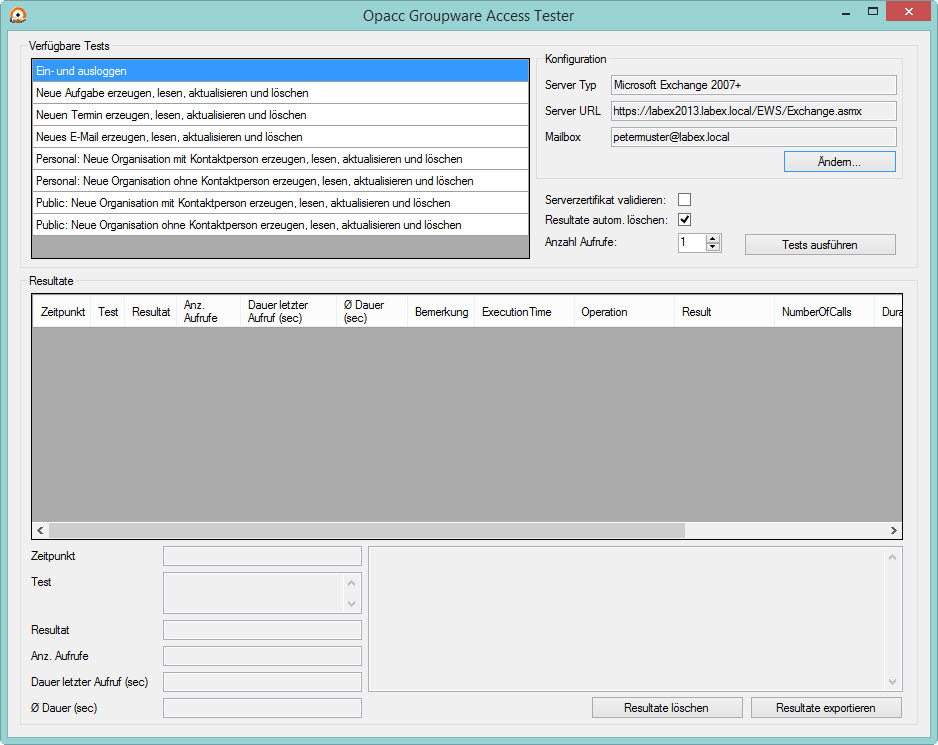Click the Anzahl Aufrufe number field
The width and height of the screenshot is (938, 745).
tap(692, 242)
